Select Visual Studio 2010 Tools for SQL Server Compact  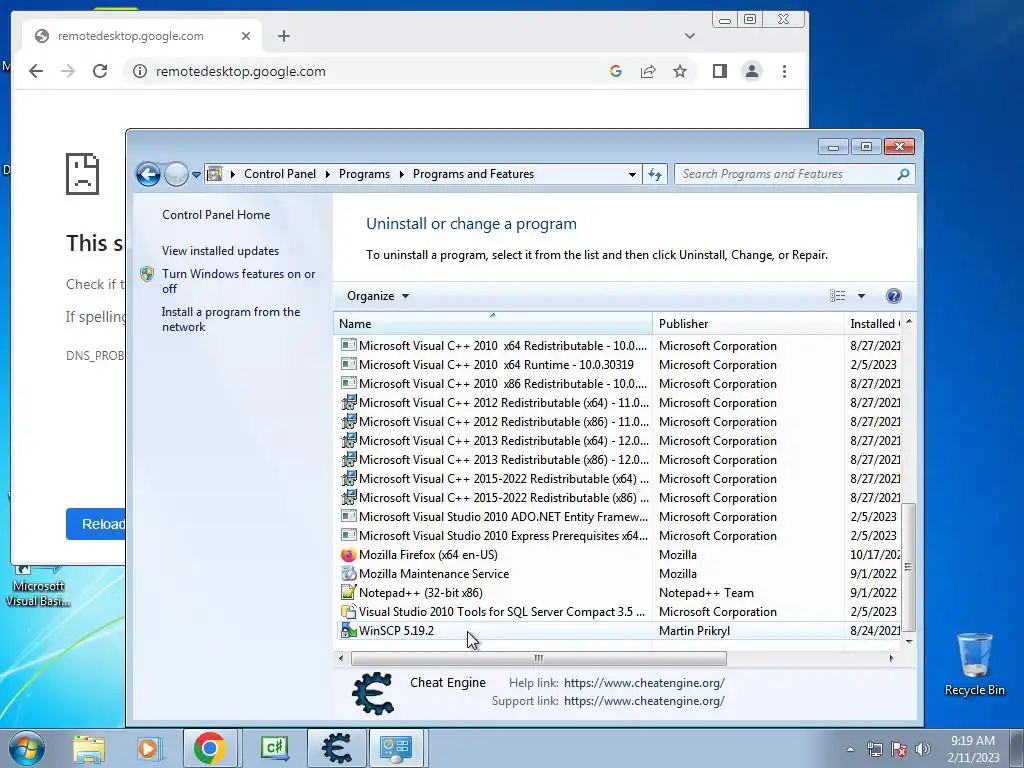coord(619,611)
